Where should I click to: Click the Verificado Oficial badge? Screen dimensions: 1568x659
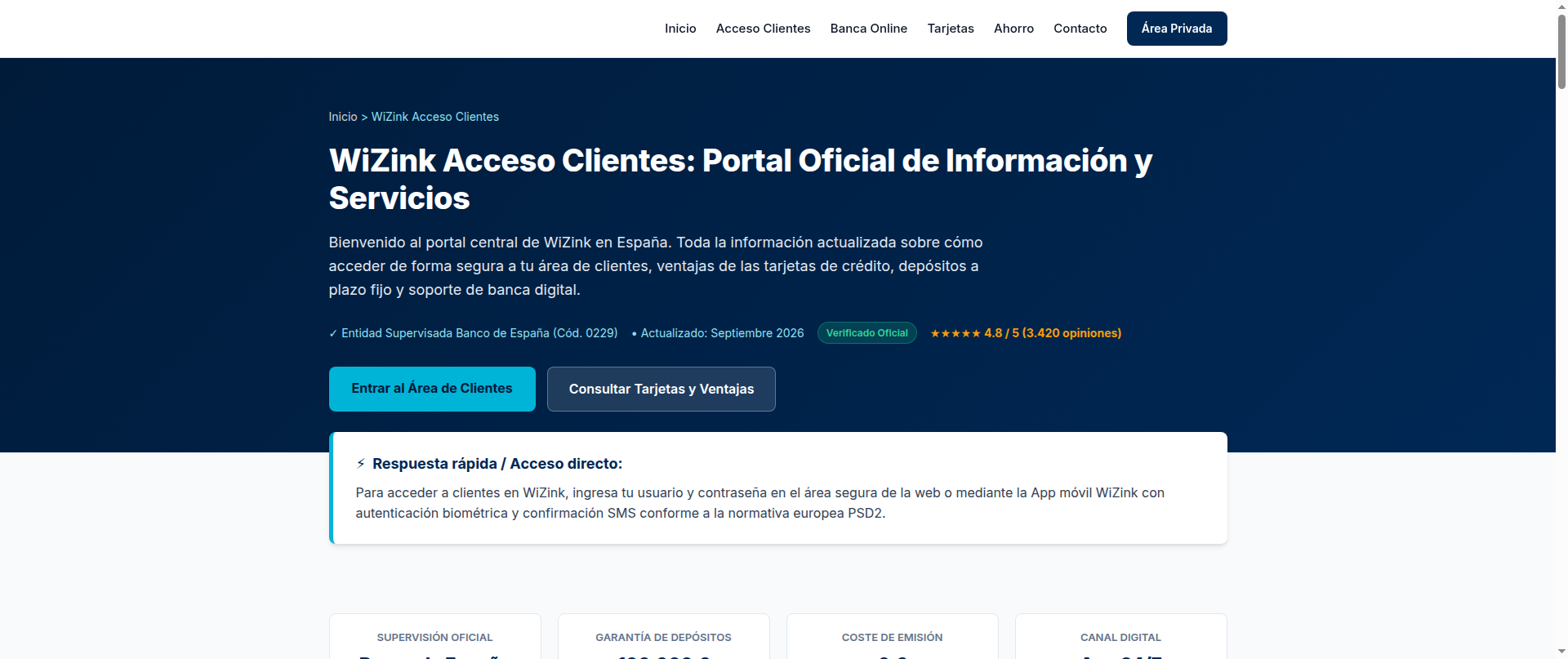coord(867,333)
